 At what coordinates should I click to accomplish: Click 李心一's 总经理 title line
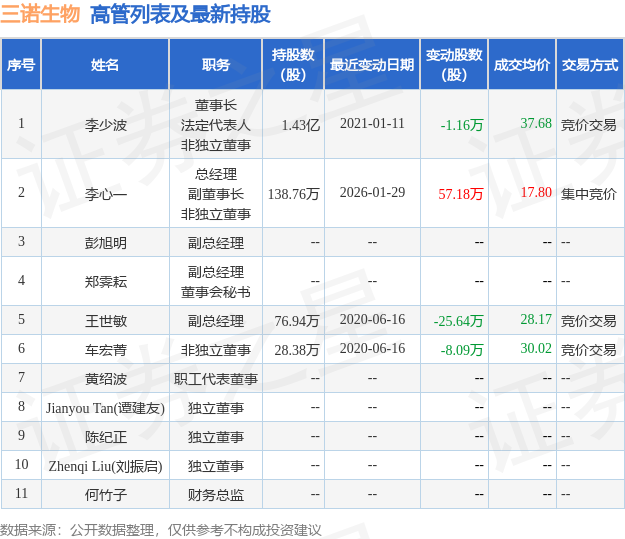coord(216,174)
